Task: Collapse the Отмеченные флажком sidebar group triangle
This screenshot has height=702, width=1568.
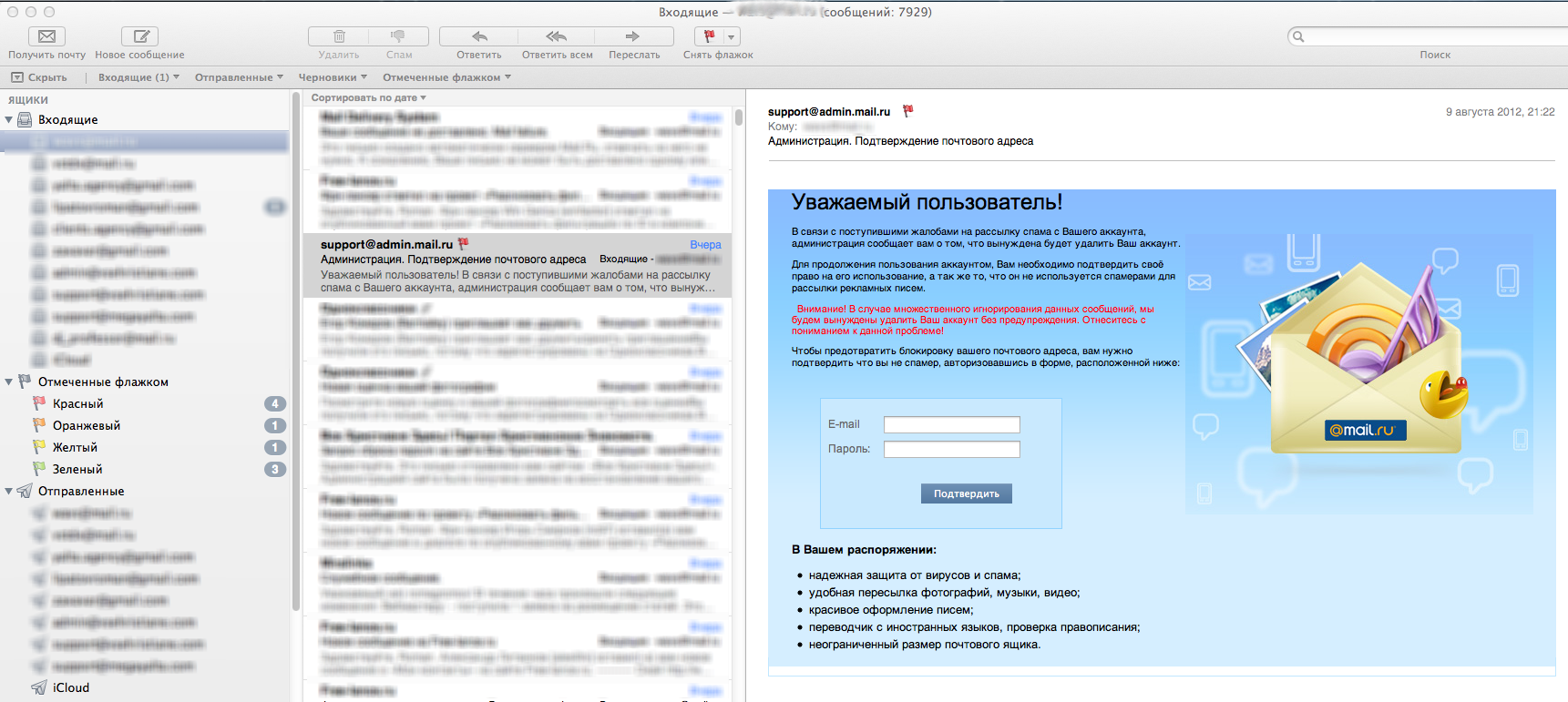Action: tap(9, 382)
